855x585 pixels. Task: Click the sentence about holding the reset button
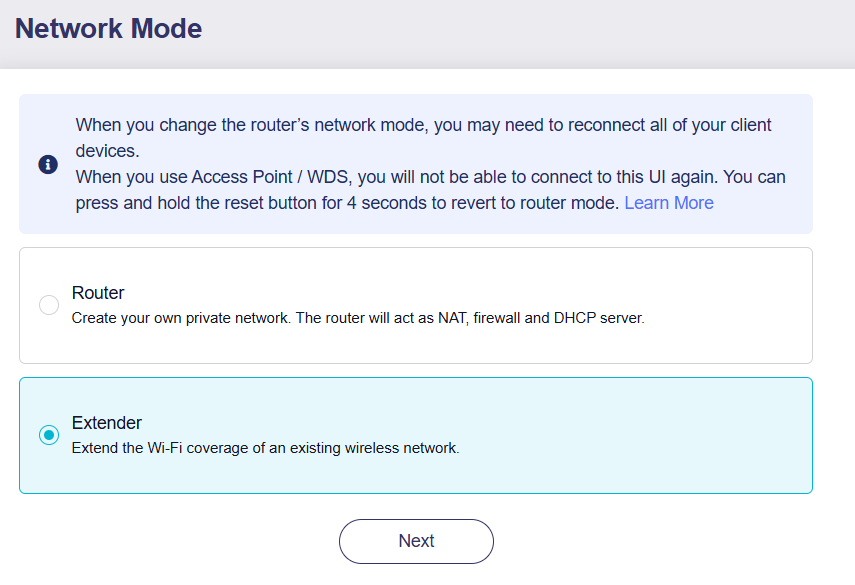[x=340, y=203]
